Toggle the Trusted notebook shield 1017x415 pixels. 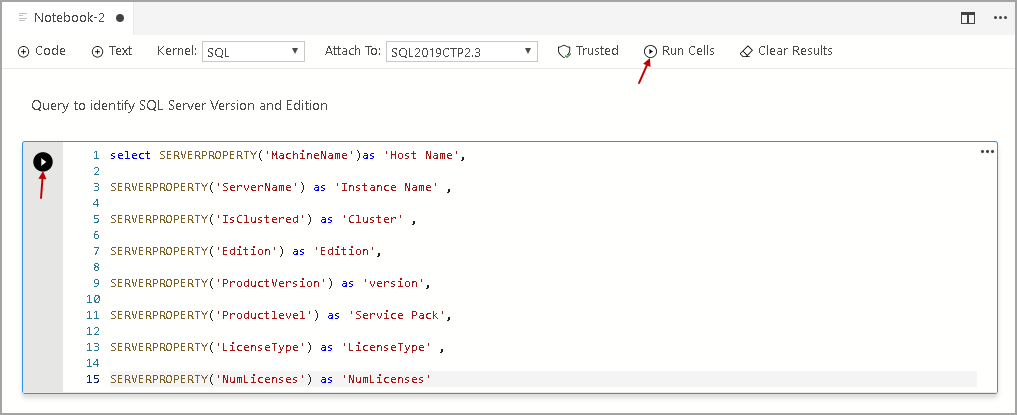588,51
